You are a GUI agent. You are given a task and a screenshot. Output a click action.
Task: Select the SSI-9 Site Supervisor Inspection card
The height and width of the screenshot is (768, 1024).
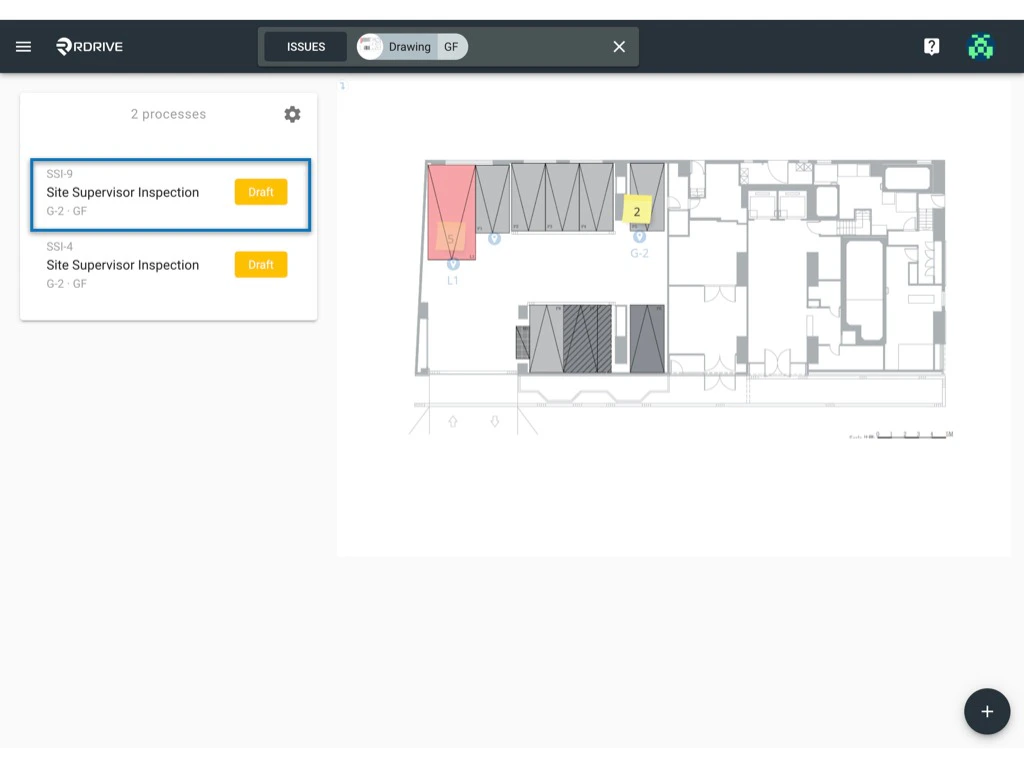[170, 195]
